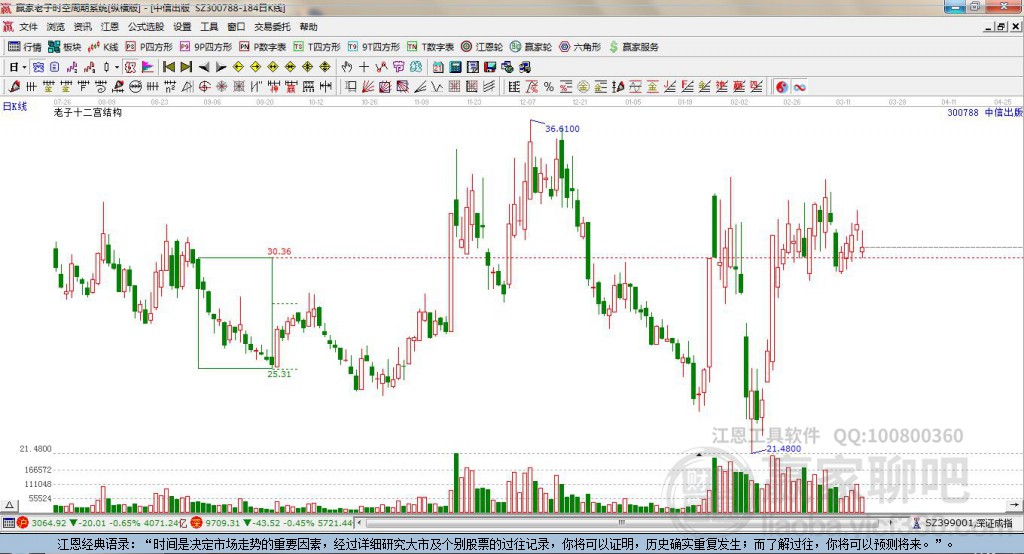This screenshot has width=1024, height=554.
Task: Open the 工具 menu
Action: pyautogui.click(x=209, y=27)
